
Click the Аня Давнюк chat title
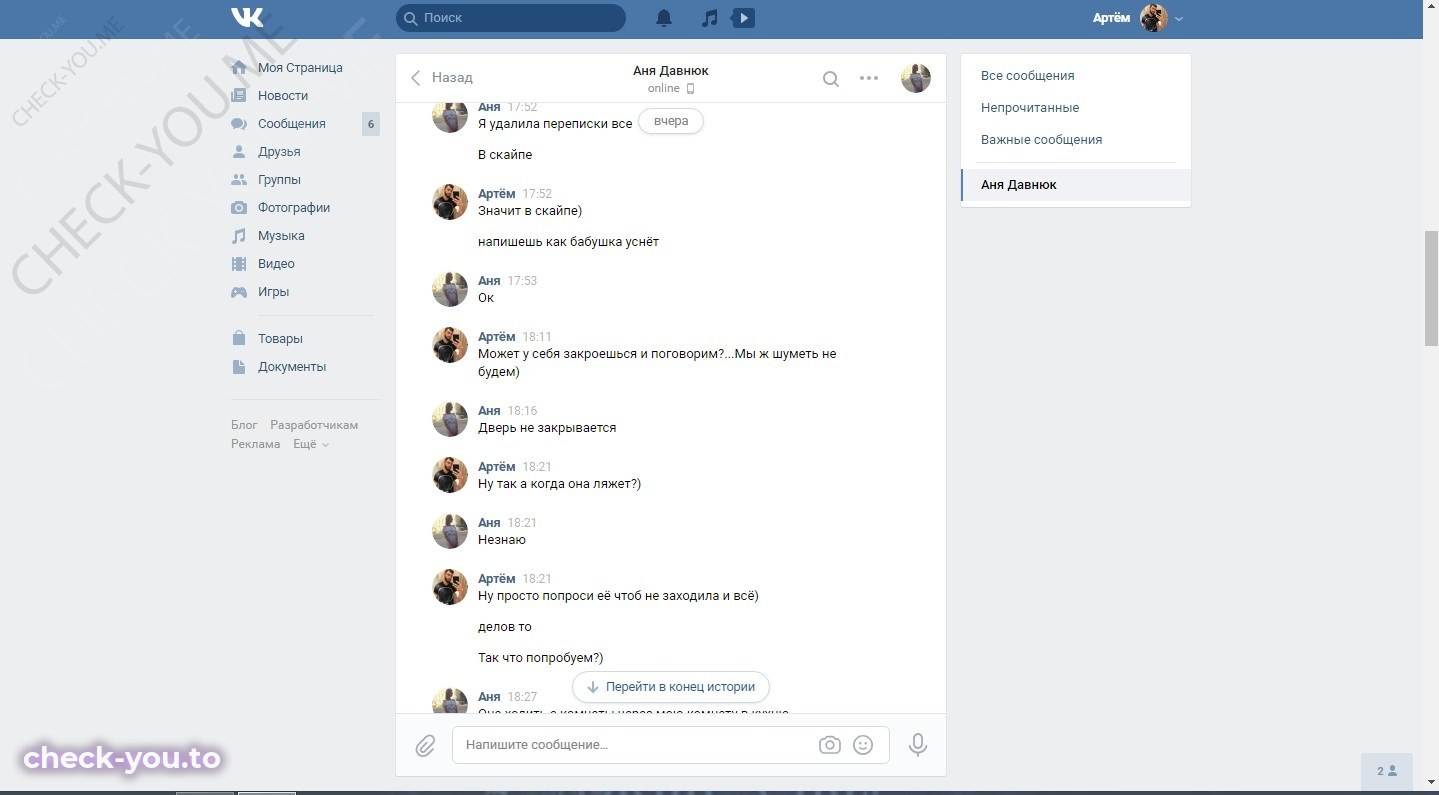point(671,71)
